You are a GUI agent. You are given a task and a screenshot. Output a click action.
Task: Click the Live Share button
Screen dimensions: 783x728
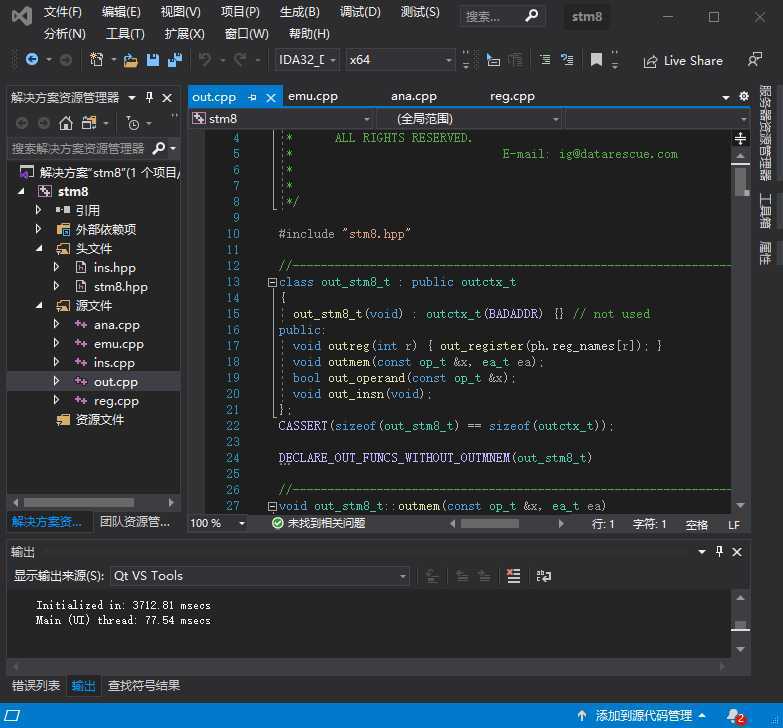683,61
